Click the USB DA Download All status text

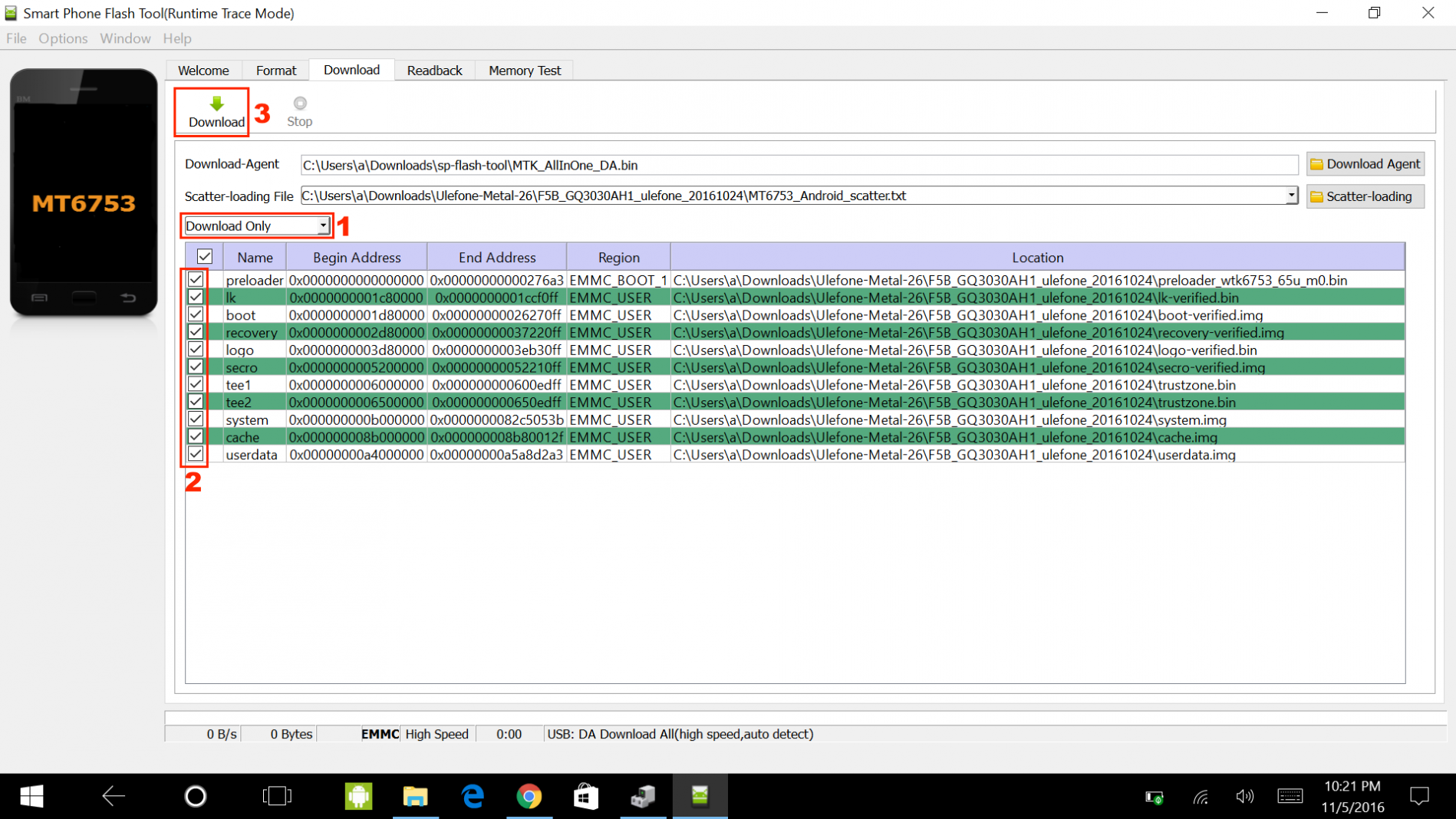tap(680, 734)
